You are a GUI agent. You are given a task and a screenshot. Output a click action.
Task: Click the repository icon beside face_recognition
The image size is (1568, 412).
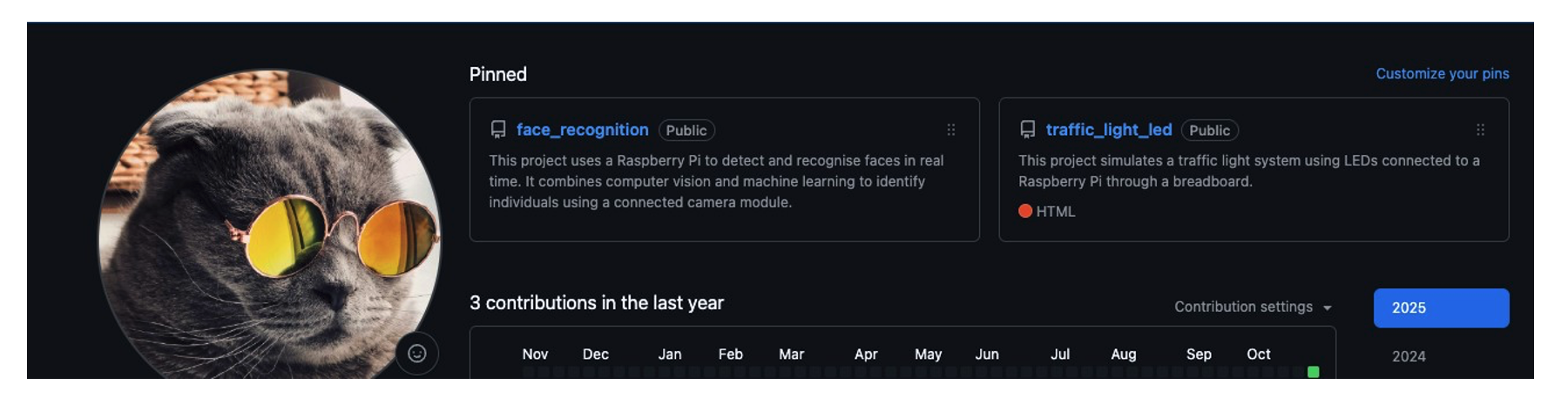click(x=498, y=130)
